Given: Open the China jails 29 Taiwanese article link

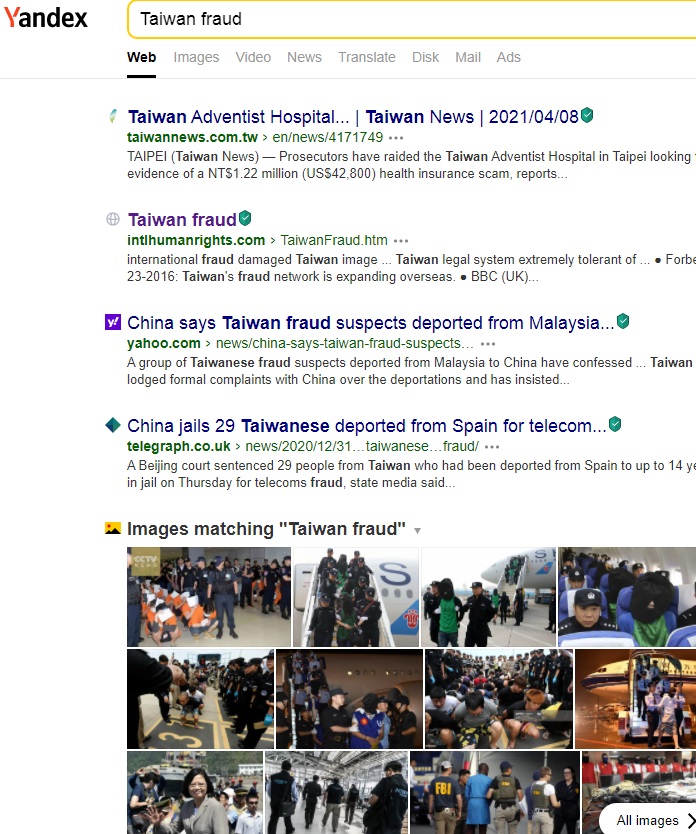Looking at the screenshot, I should coord(366,425).
